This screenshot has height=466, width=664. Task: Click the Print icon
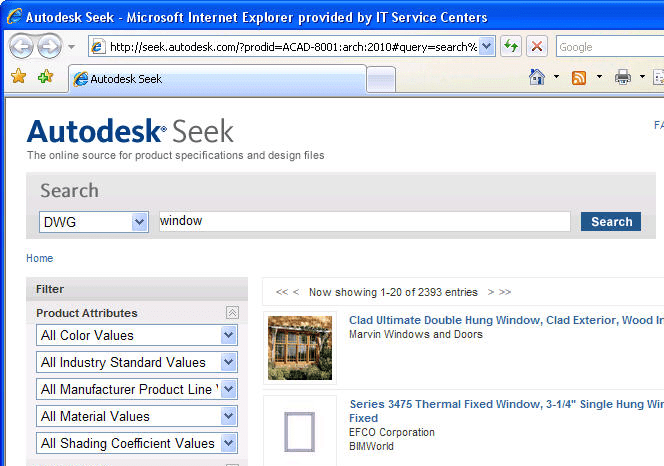click(x=622, y=77)
